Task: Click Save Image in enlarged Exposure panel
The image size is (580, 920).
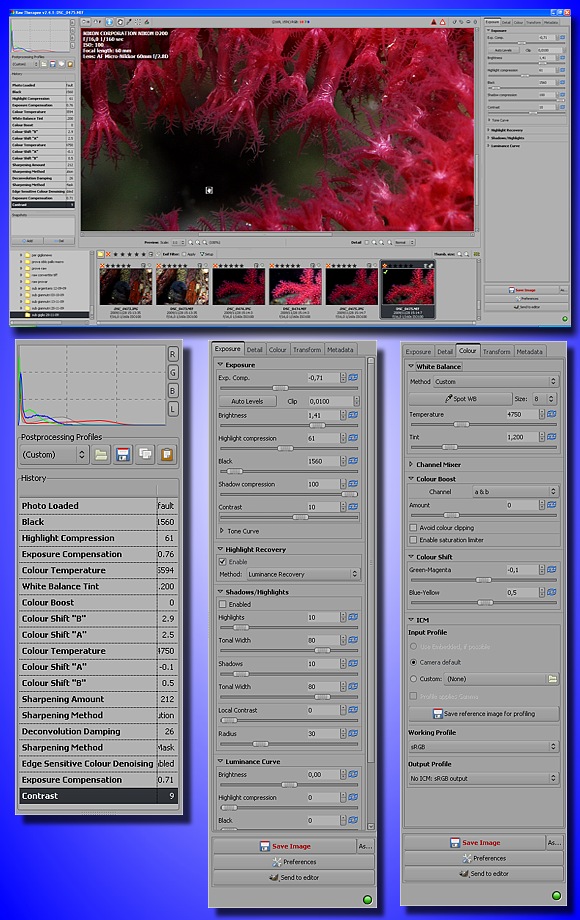Action: pyautogui.click(x=285, y=846)
